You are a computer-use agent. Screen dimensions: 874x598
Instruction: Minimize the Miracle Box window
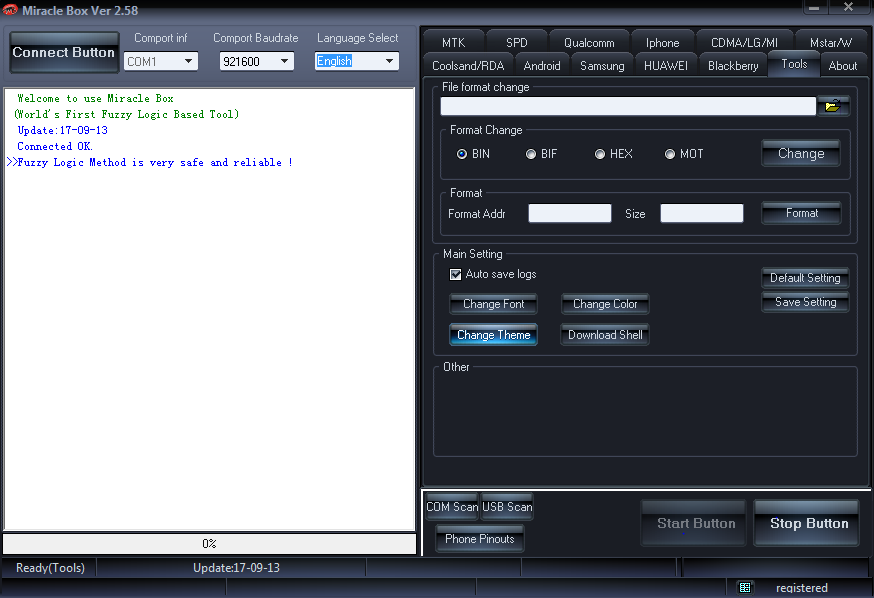(814, 7)
